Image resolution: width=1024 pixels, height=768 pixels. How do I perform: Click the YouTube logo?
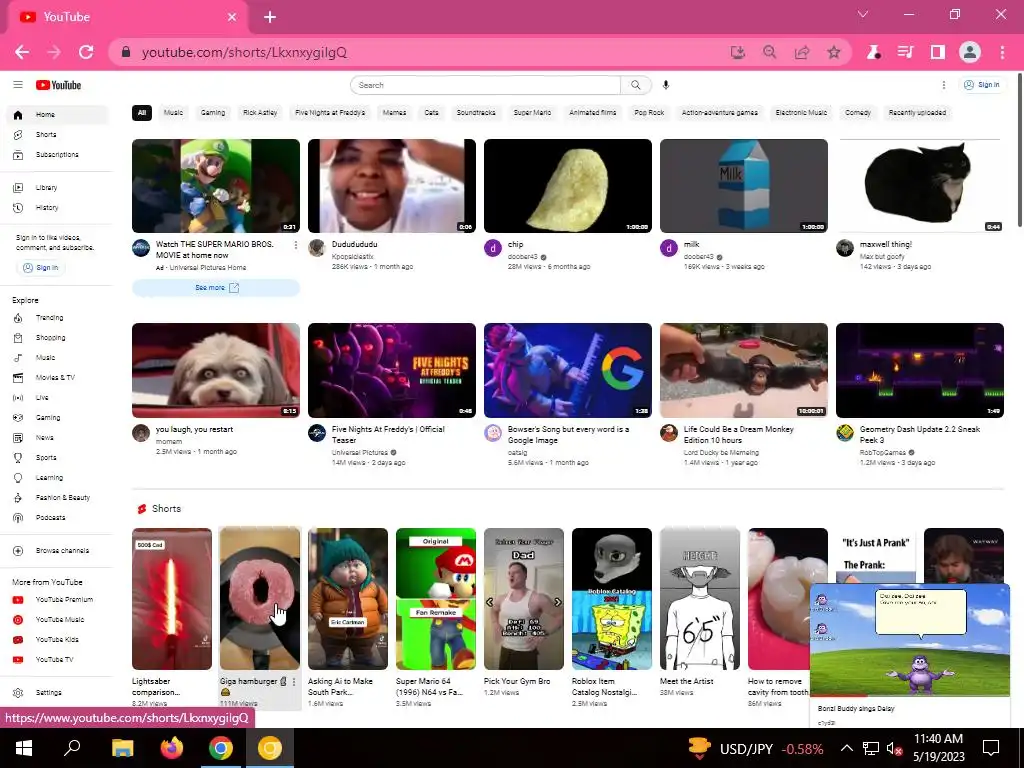(59, 85)
